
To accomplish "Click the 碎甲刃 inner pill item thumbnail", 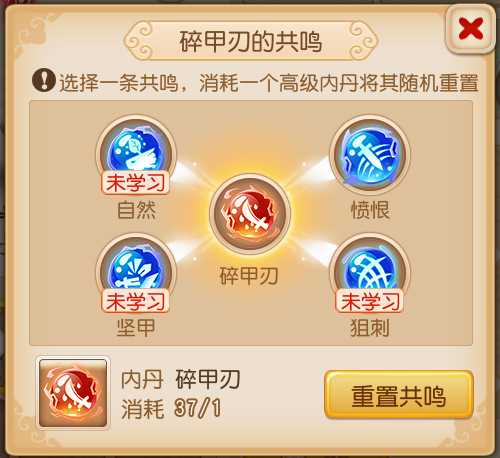I will pyautogui.click(x=73, y=393).
